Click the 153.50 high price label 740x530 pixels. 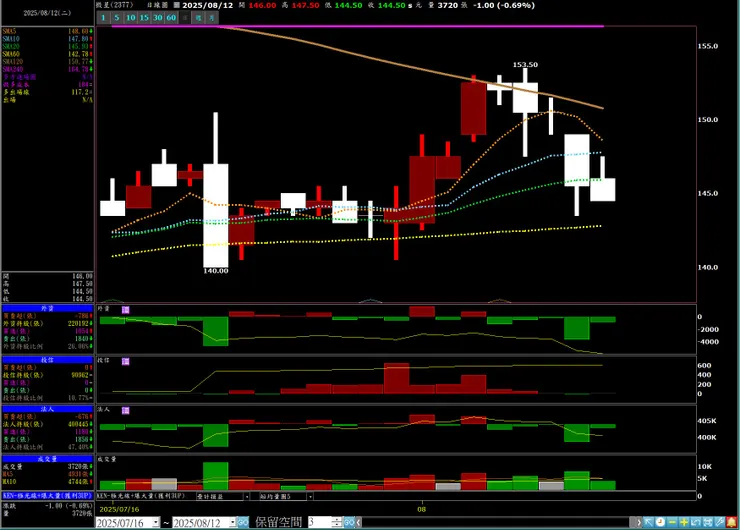pyautogui.click(x=525, y=65)
